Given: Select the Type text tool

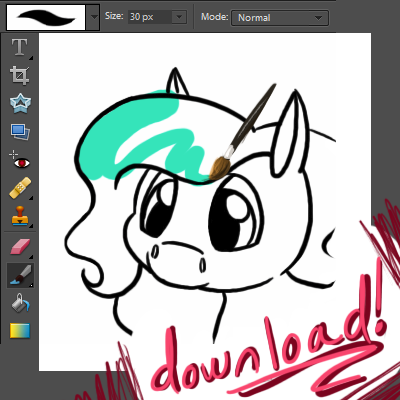Looking at the screenshot, I should coord(20,47).
